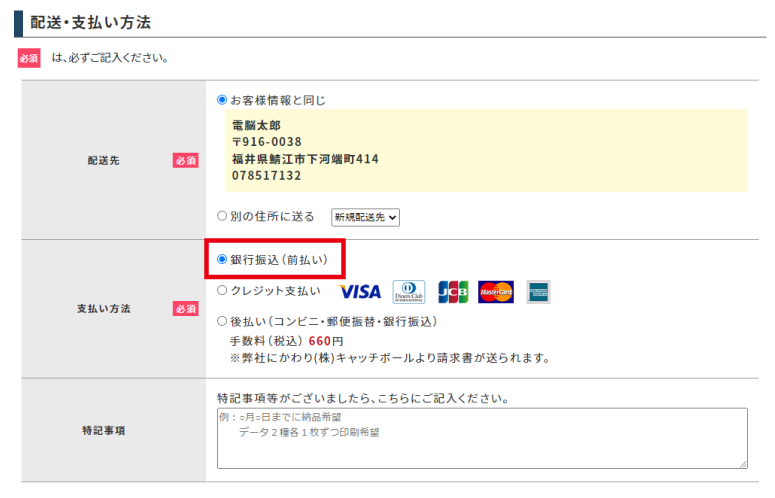Click the 必須 badge beside 支払い方法
Viewport: 775px width, 498px height.
[186, 309]
